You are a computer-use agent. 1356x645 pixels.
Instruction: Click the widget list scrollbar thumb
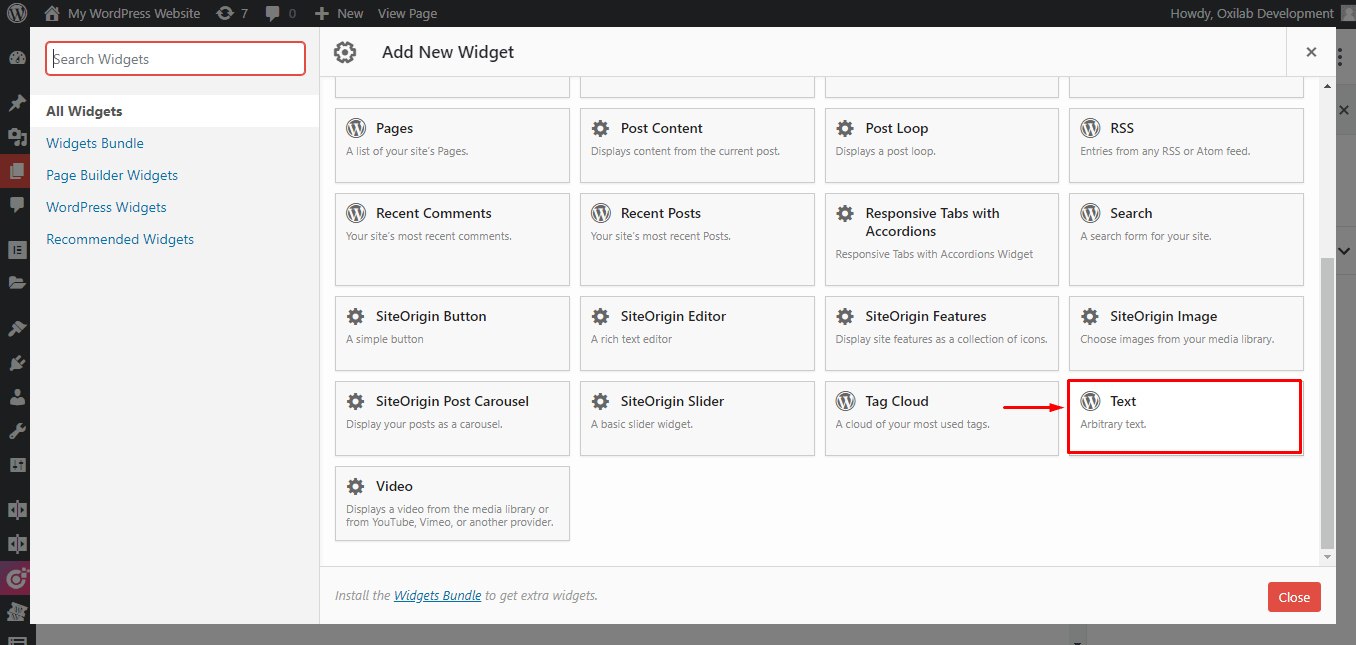(1327, 403)
